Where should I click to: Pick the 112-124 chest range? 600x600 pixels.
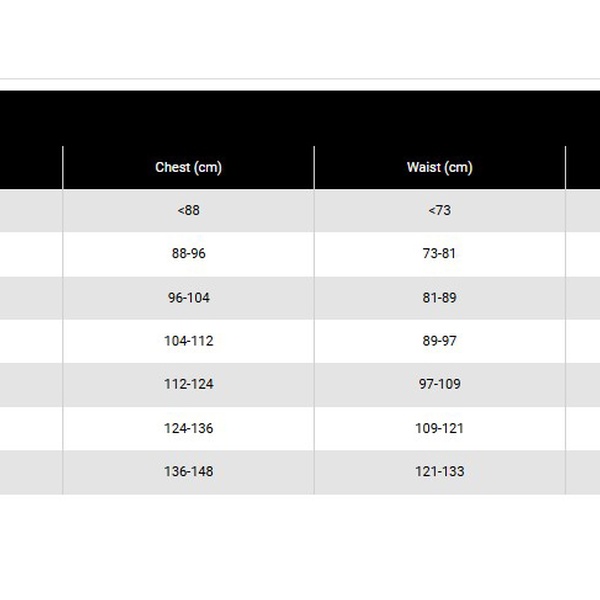point(188,384)
